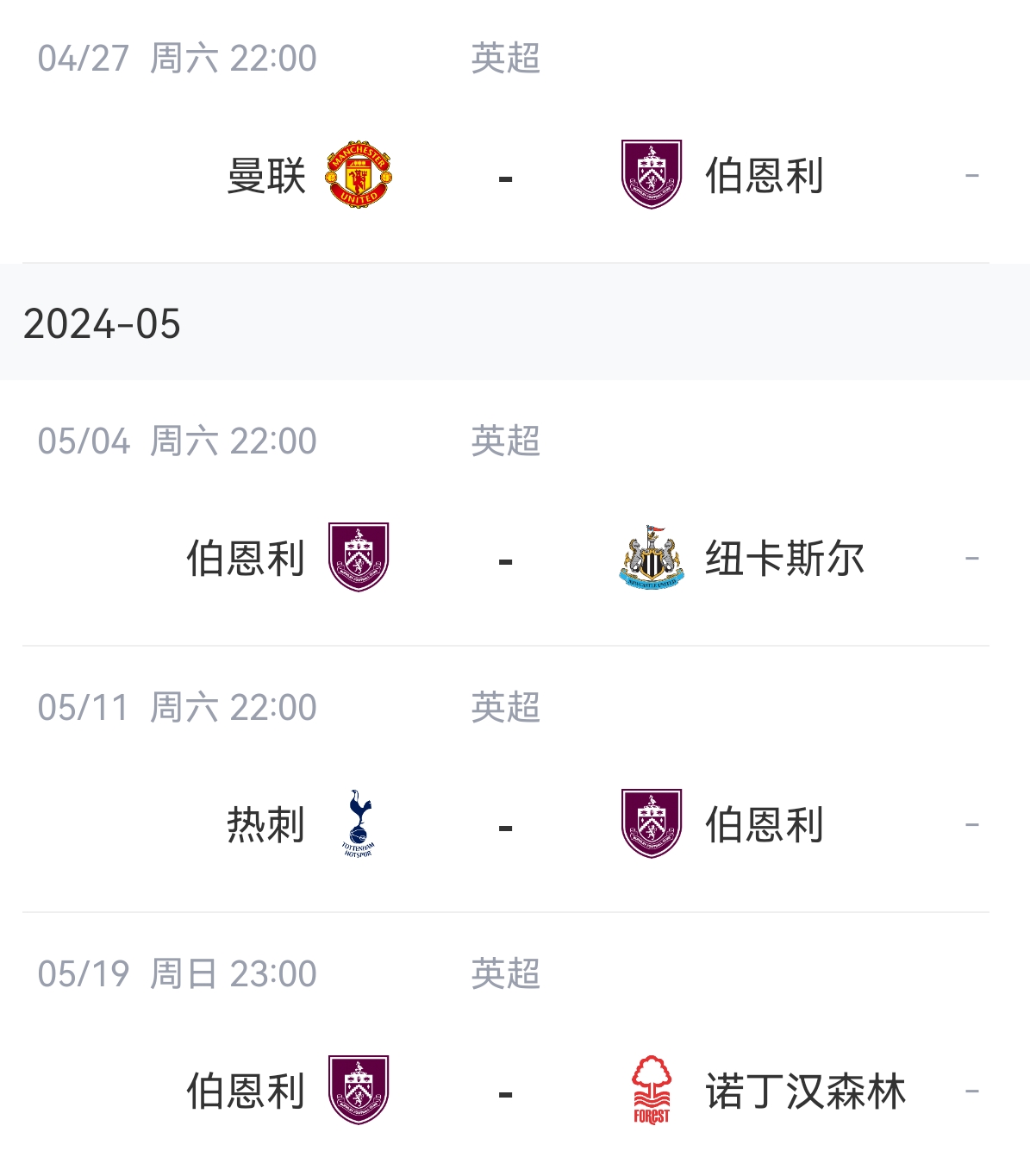This screenshot has width=1030, height=1176.
Task: Tap the Tottenham Hotspur crest
Action: [x=359, y=823]
